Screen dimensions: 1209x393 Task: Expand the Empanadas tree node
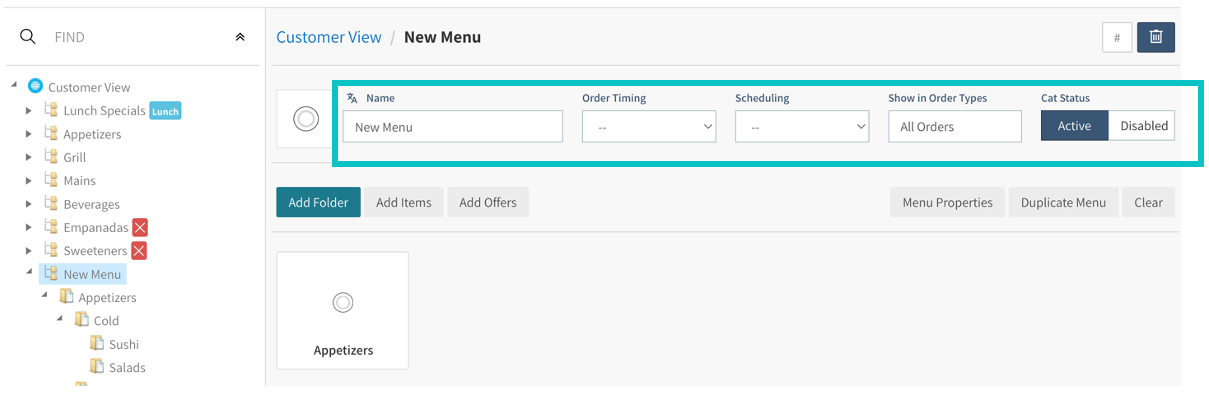29,227
